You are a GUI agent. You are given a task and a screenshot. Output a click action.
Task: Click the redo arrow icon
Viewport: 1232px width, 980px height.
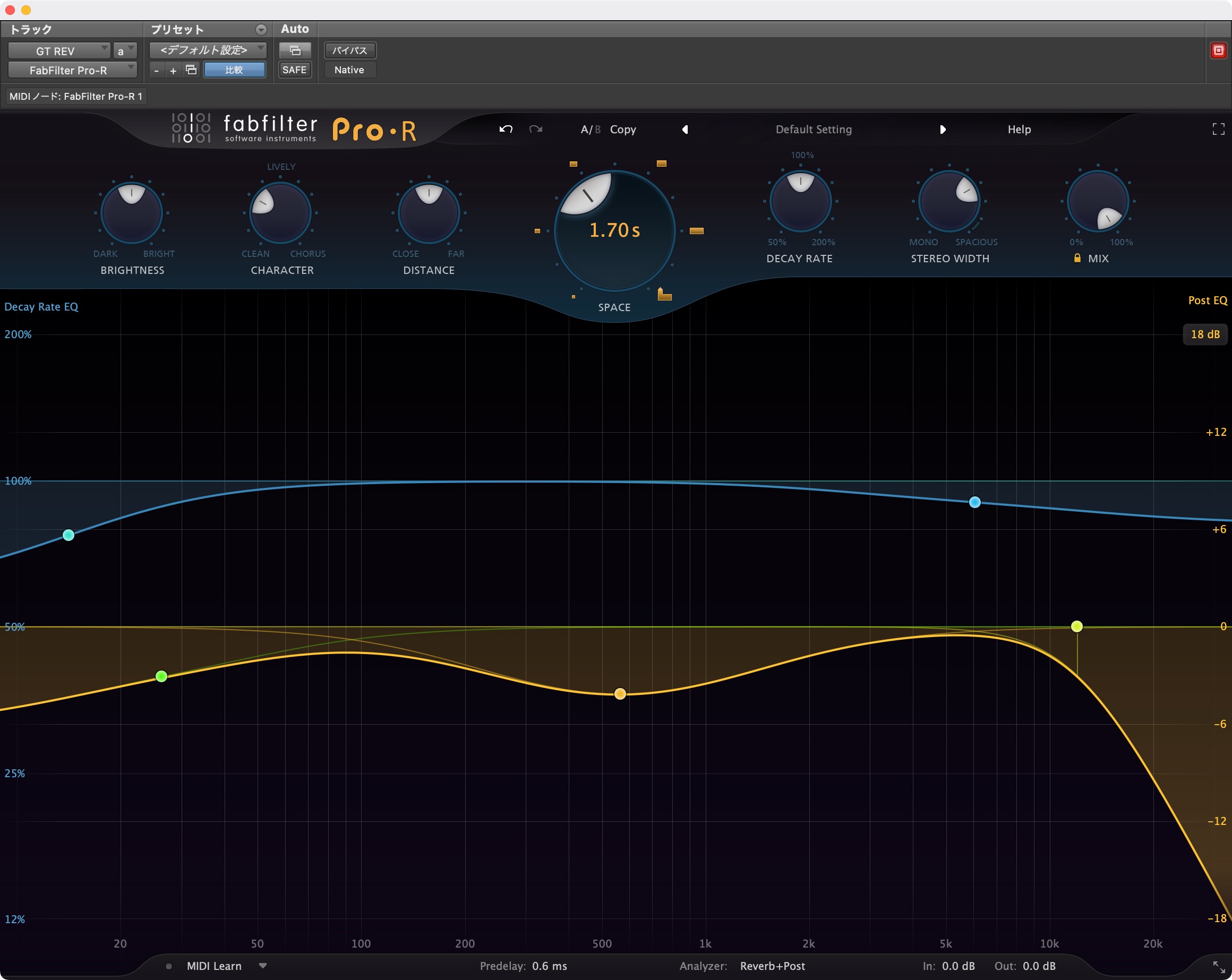coord(535,129)
